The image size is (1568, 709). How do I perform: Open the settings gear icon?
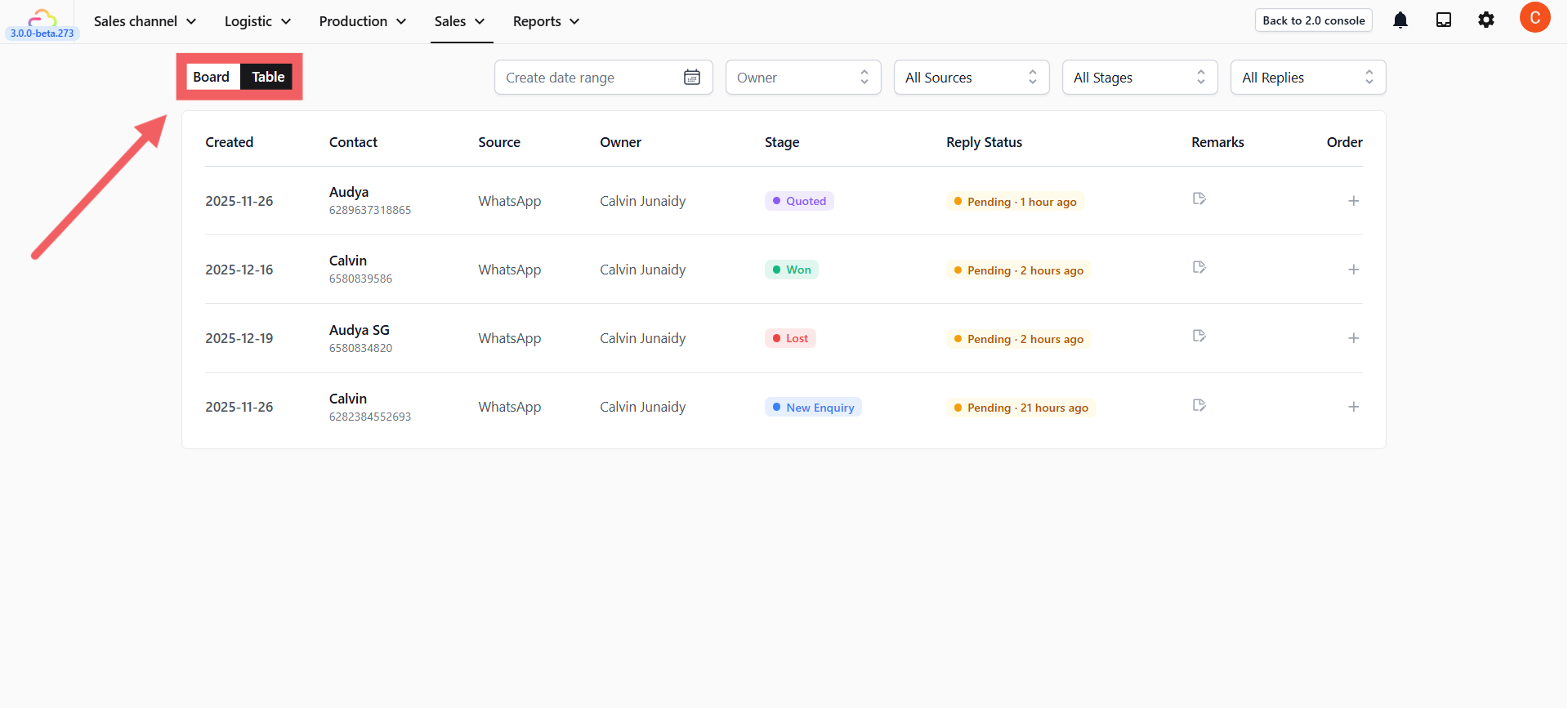[x=1486, y=20]
